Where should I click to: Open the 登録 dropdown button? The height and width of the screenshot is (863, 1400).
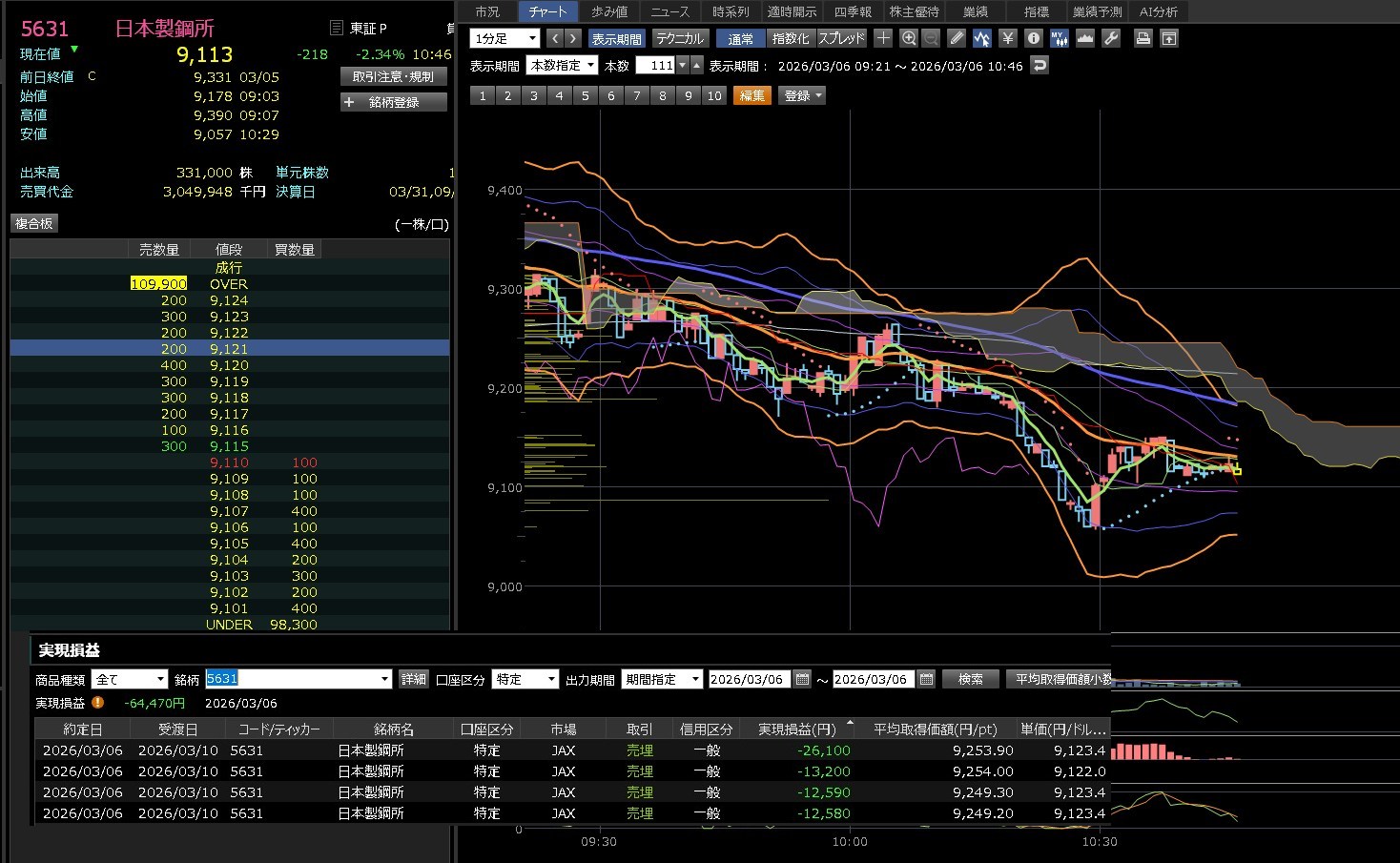click(x=802, y=95)
